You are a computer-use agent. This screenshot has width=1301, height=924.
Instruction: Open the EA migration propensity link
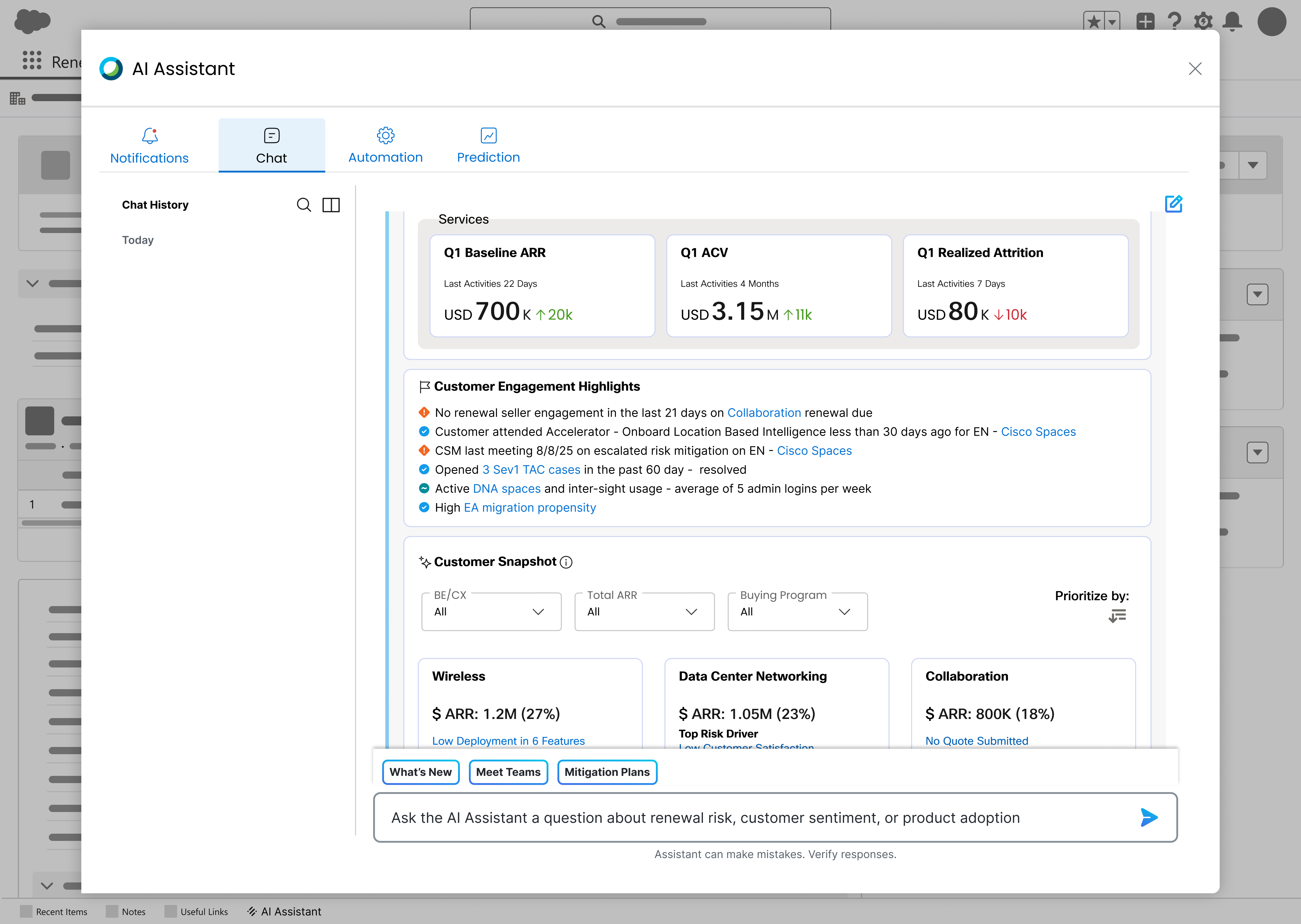pyautogui.click(x=530, y=508)
